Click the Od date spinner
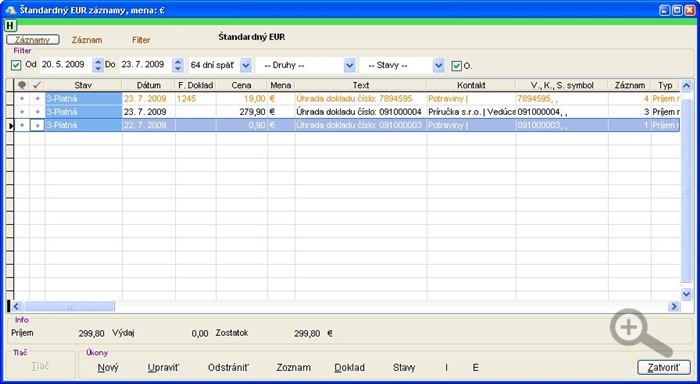The image size is (700, 384). tap(98, 65)
